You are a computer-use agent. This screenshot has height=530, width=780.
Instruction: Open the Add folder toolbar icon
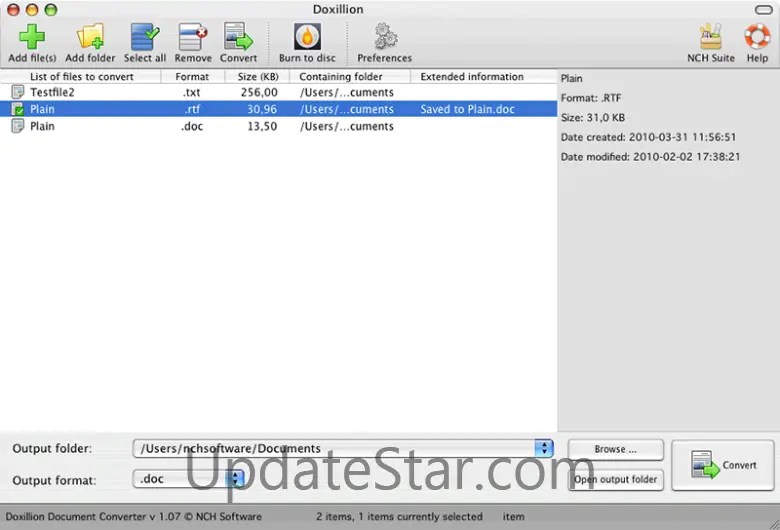pos(90,37)
